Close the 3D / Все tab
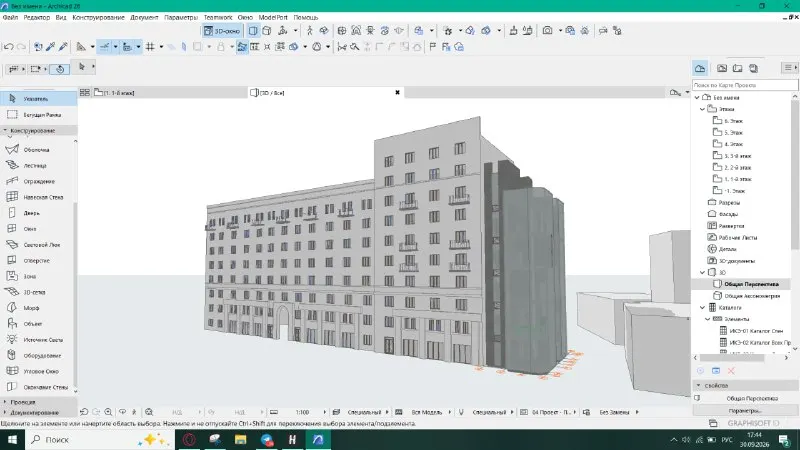This screenshot has width=800, height=450. click(397, 93)
